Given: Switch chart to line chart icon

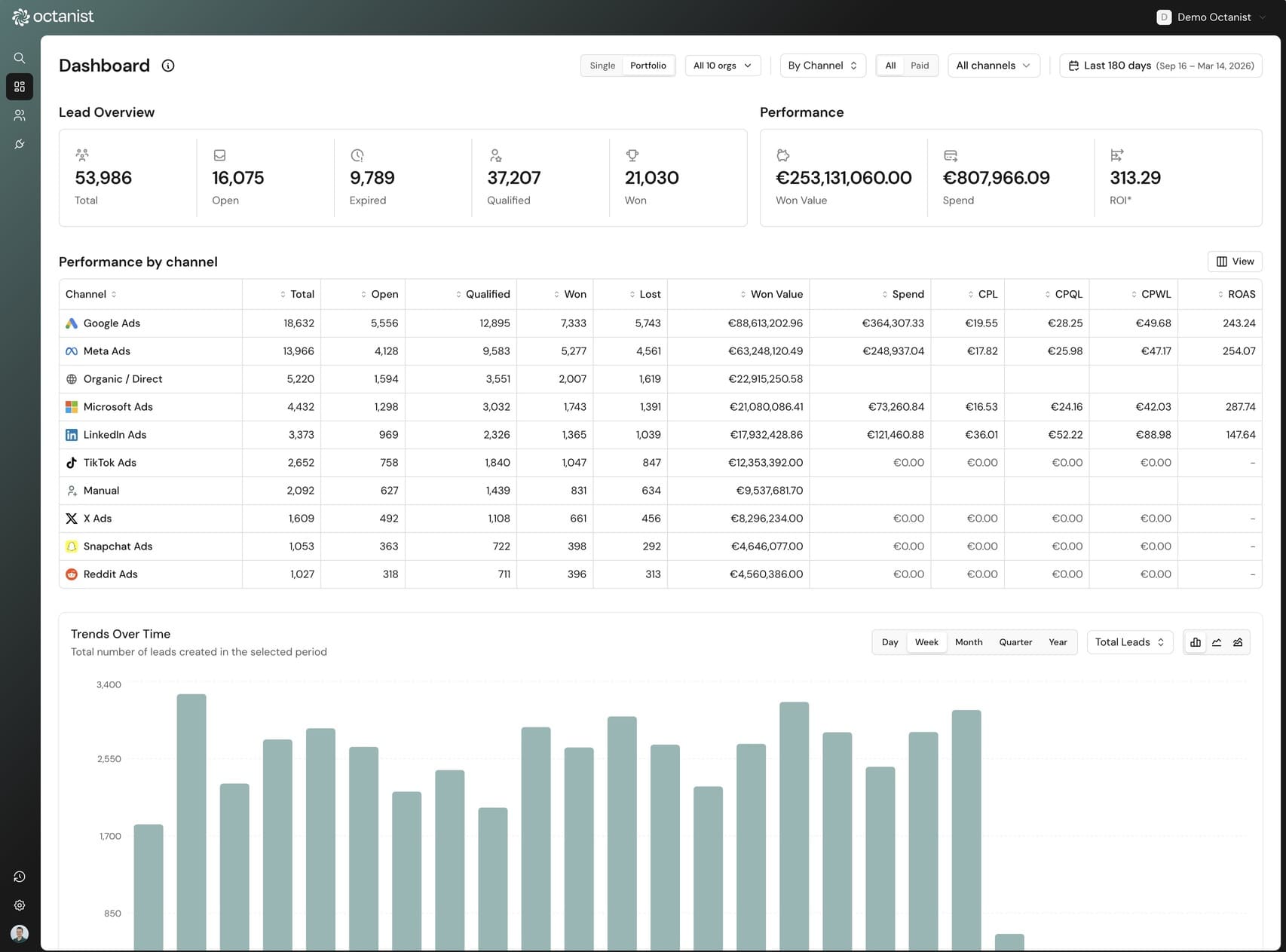Looking at the screenshot, I should [x=1217, y=642].
